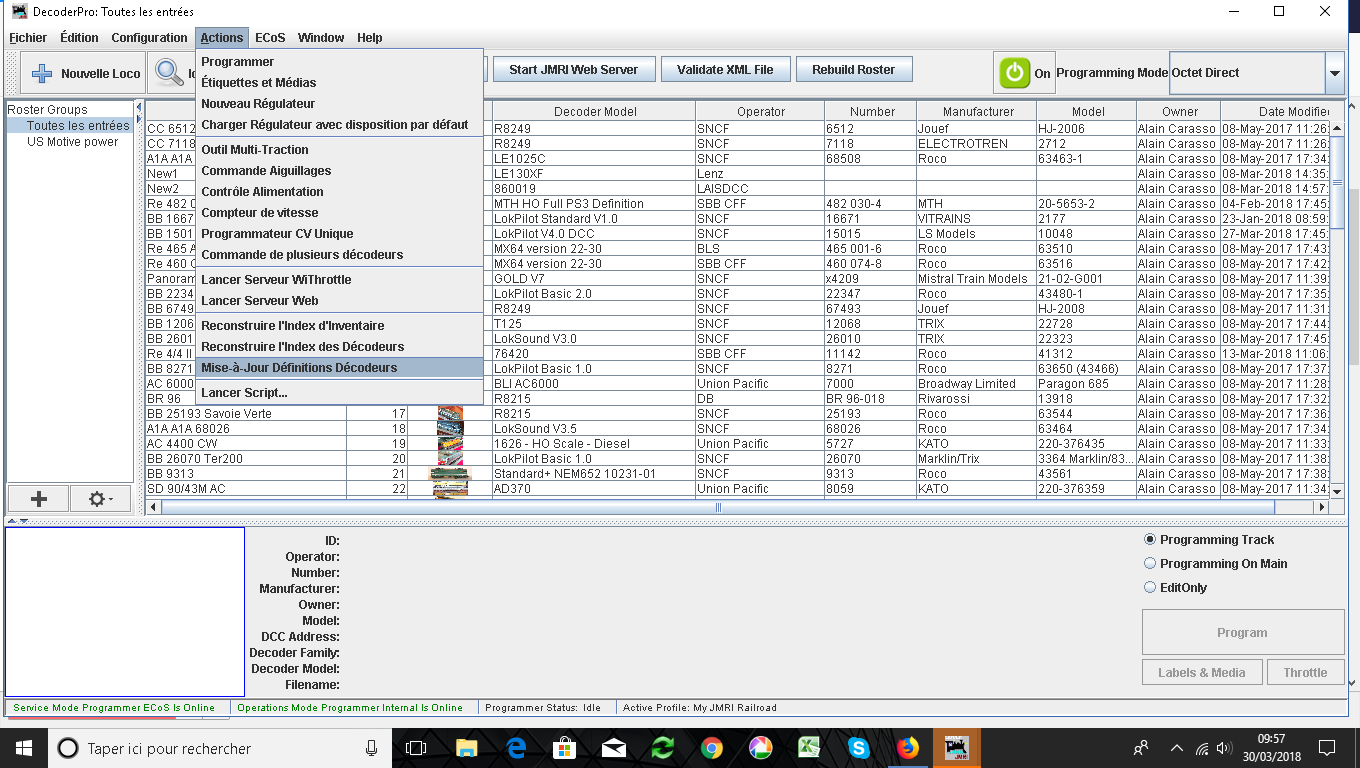This screenshot has height=768, width=1360.
Task: Open the ECoS menu
Action: (270, 38)
